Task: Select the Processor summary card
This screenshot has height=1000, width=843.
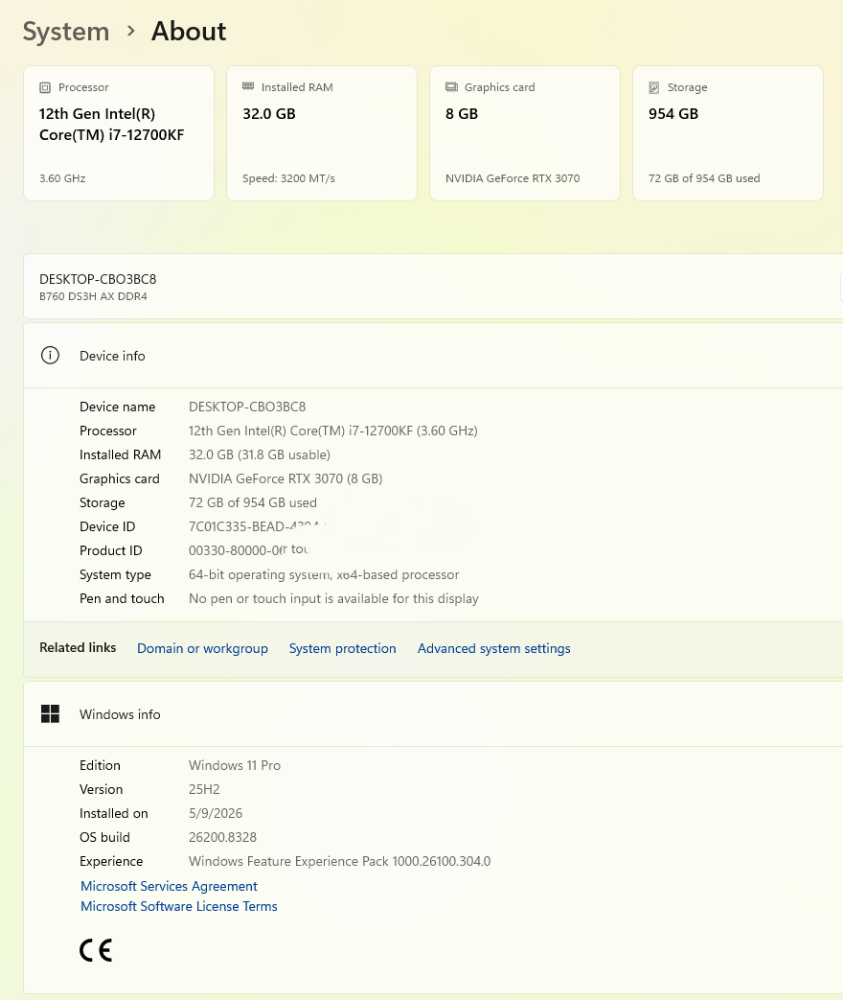Action: tap(119, 133)
